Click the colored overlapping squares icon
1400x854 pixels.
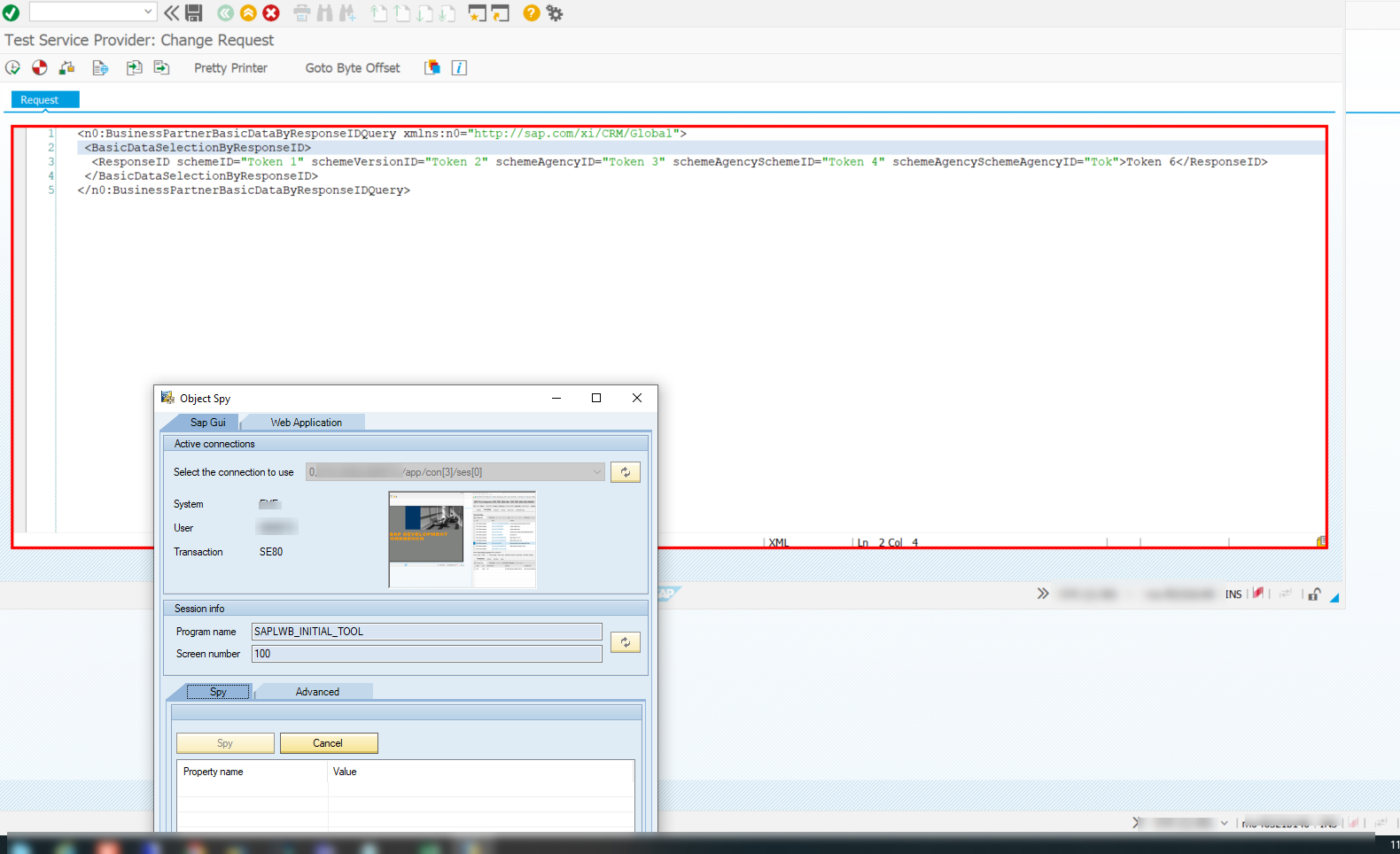[x=432, y=68]
